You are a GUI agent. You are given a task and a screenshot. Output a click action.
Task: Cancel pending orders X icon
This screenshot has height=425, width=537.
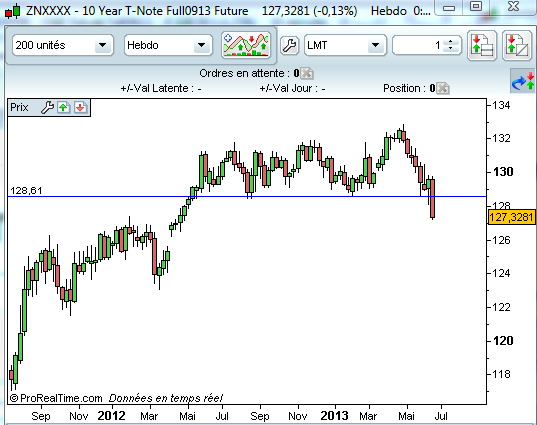[307, 73]
